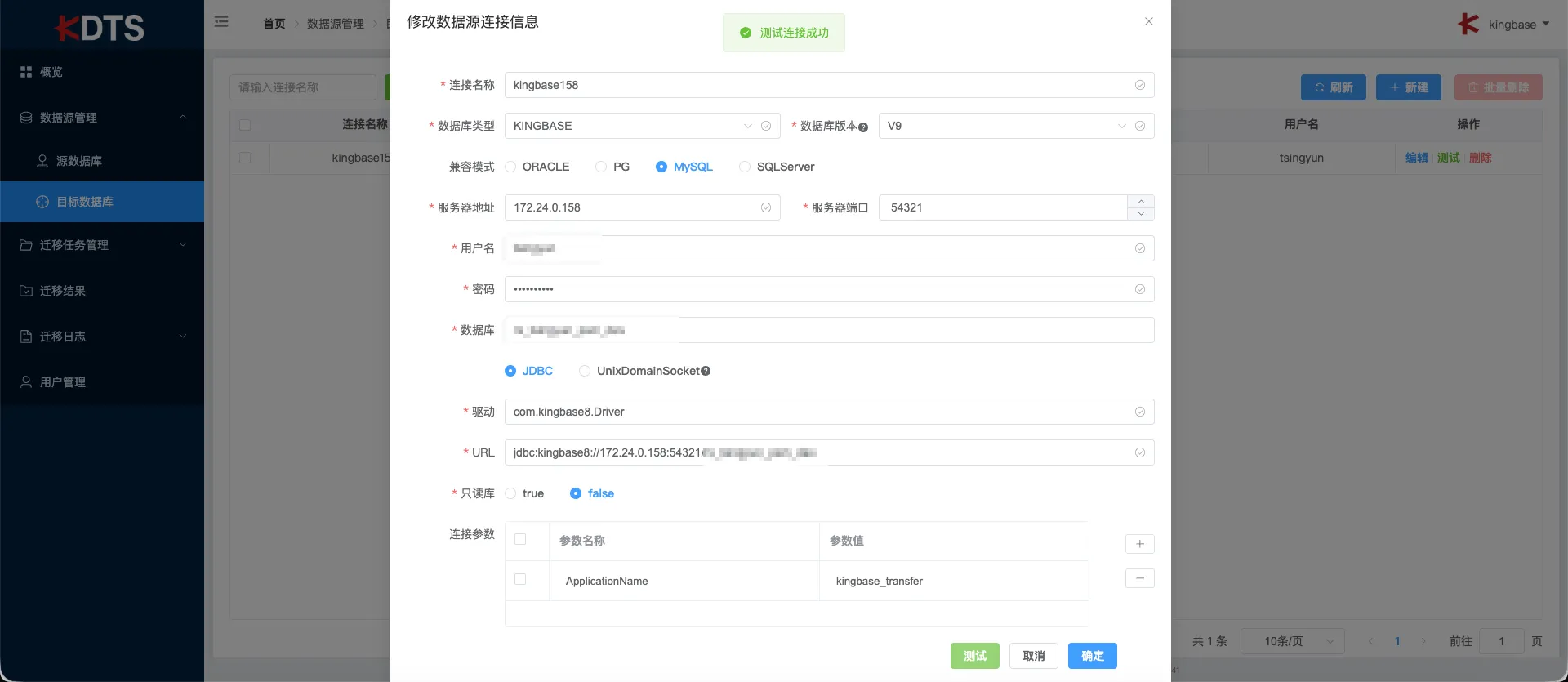This screenshot has width=1568, height=682.
Task: Click the 服务器地址 input field
Action: click(642, 207)
